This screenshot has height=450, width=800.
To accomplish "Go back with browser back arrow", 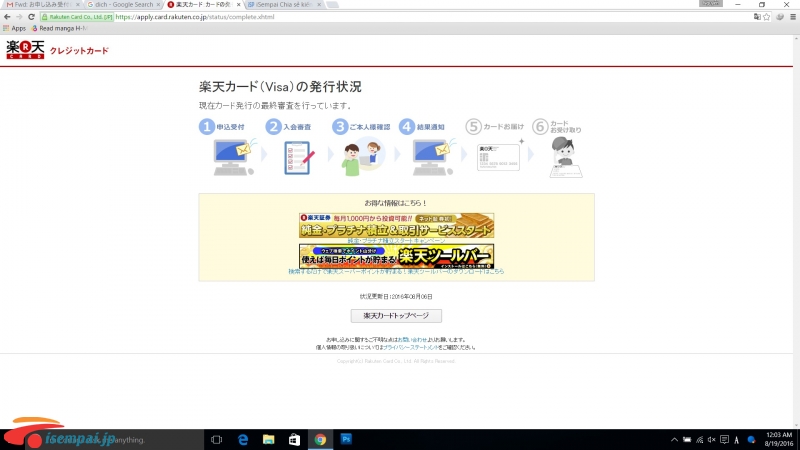I will [x=7, y=17].
